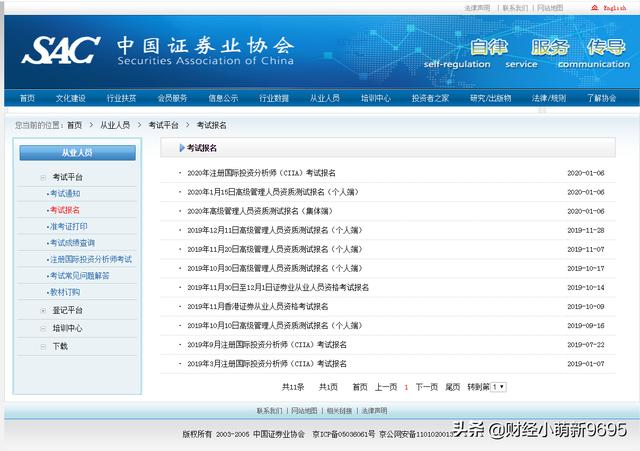The image size is (640, 451).
Task: Open footer 相关链接 link
Action: pos(339,411)
